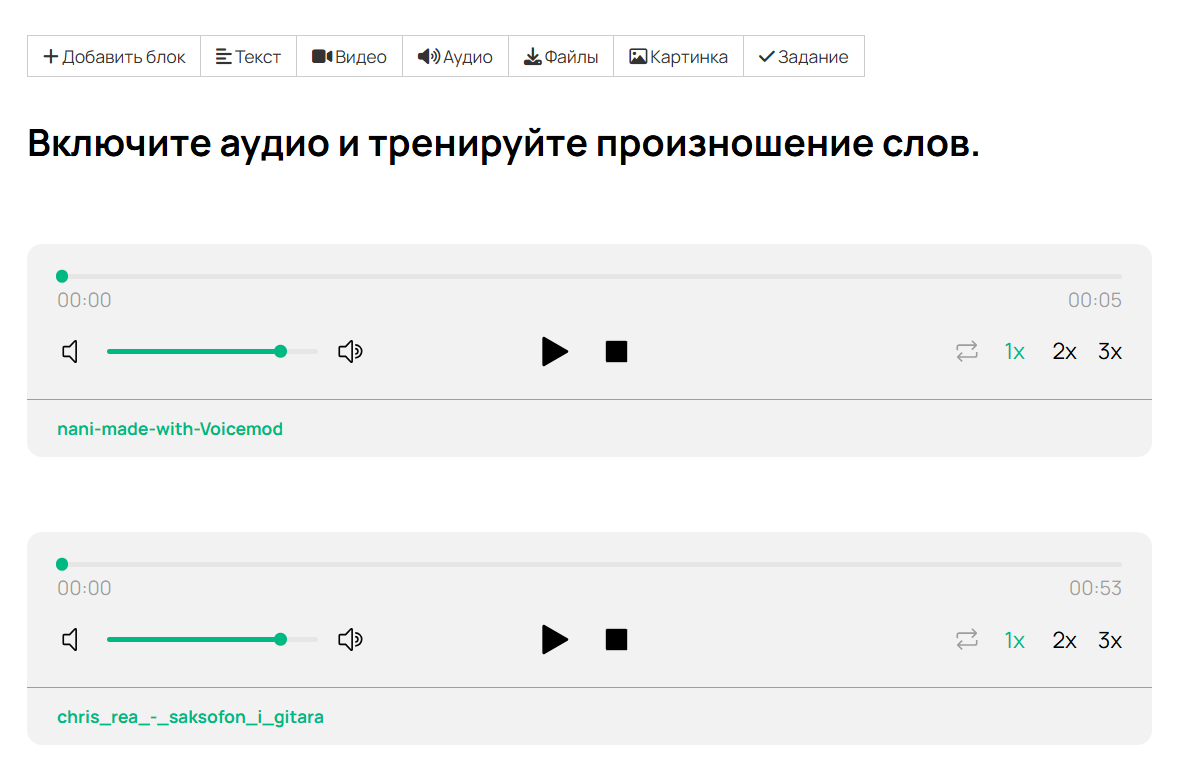Add a Видео block
This screenshot has height=767, width=1180.
(x=349, y=56)
